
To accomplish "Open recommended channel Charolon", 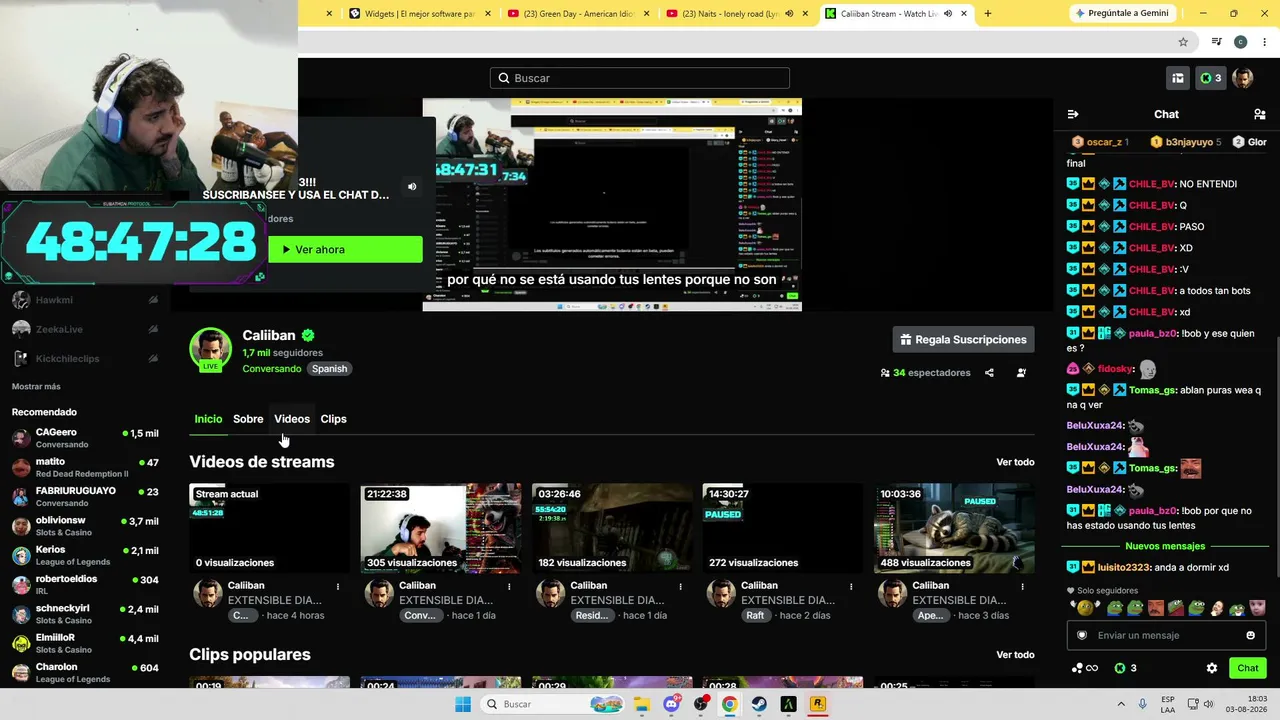I will pos(85,673).
